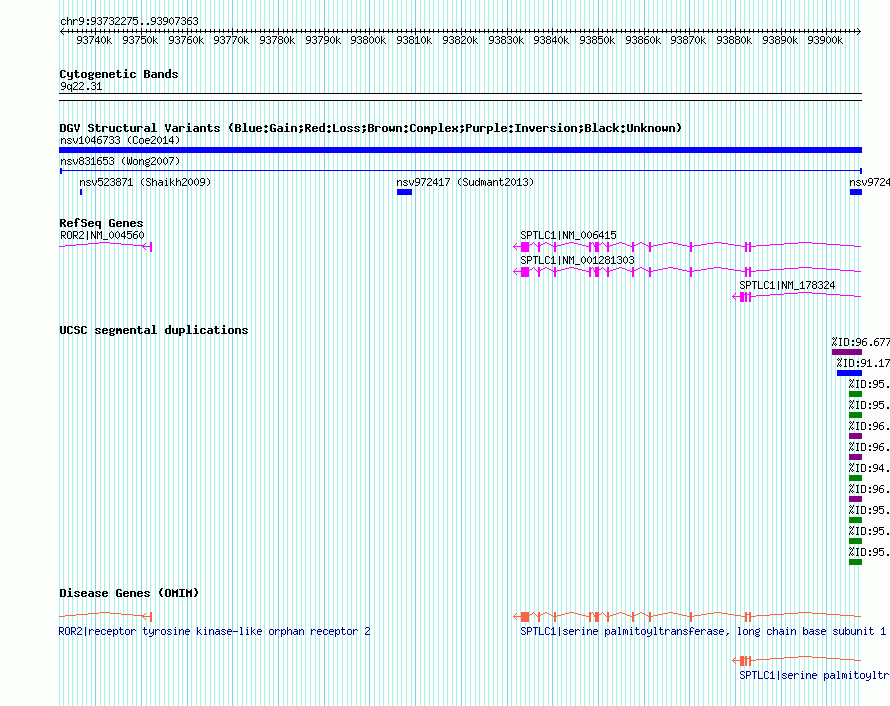Viewport: 890px width, 706px height.
Task: Click the 93800k ruler label
Action: 368,40
